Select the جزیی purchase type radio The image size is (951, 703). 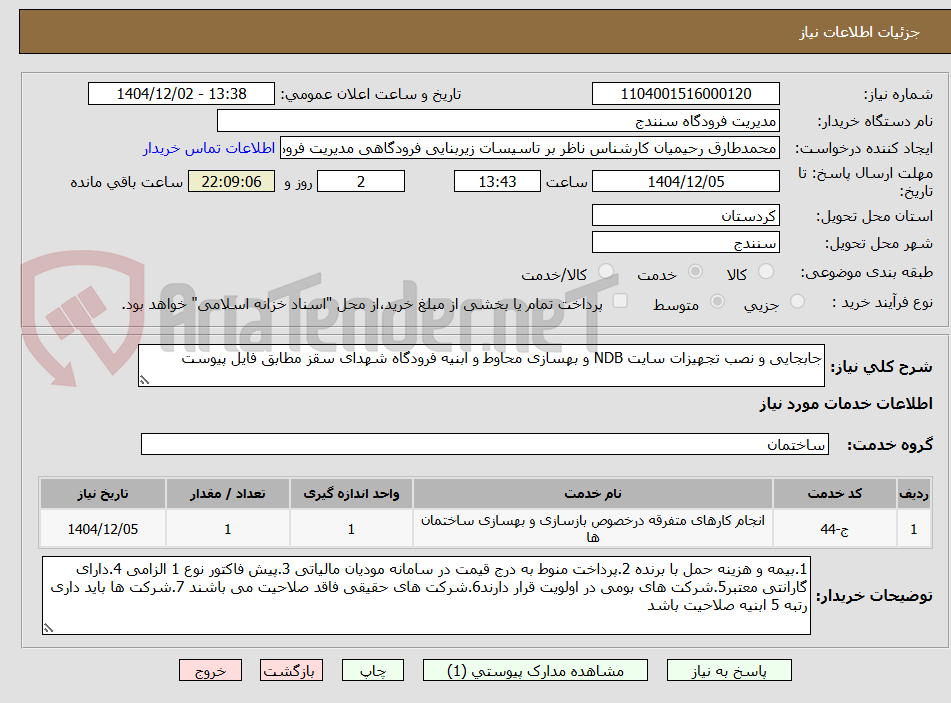[x=797, y=301]
